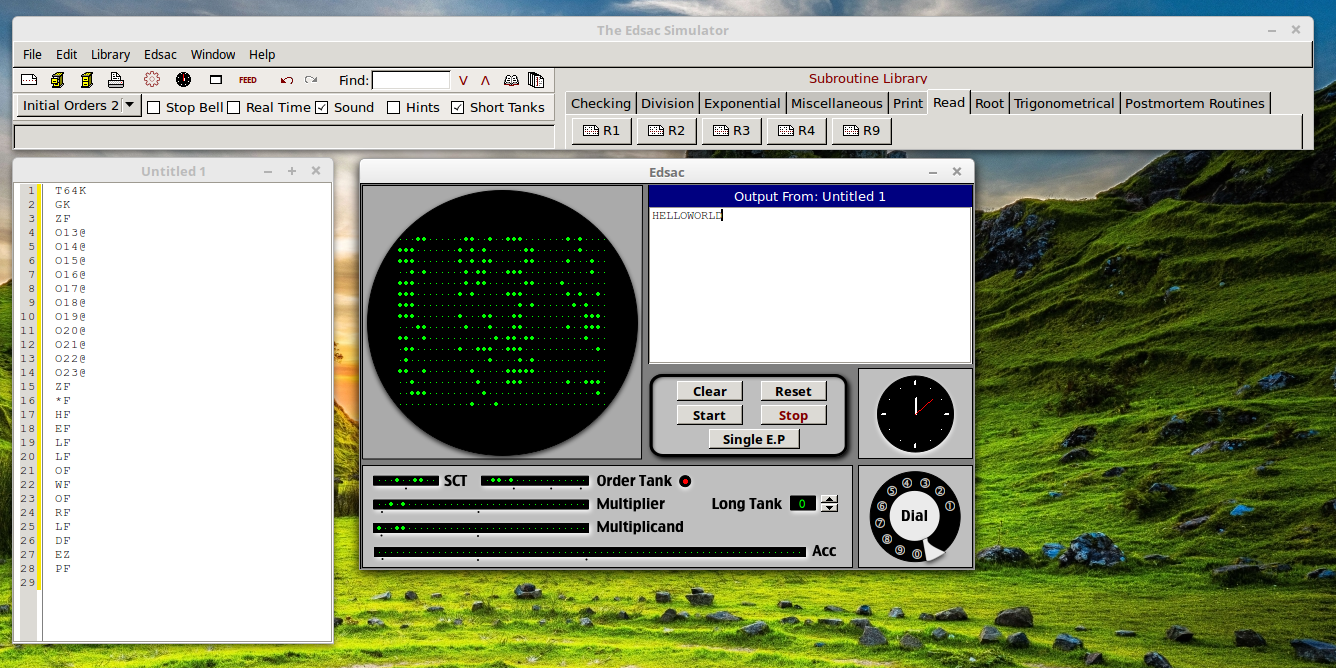Viewport: 1336px width, 668px height.
Task: Click the FEED paper tape icon
Action: coord(247,80)
